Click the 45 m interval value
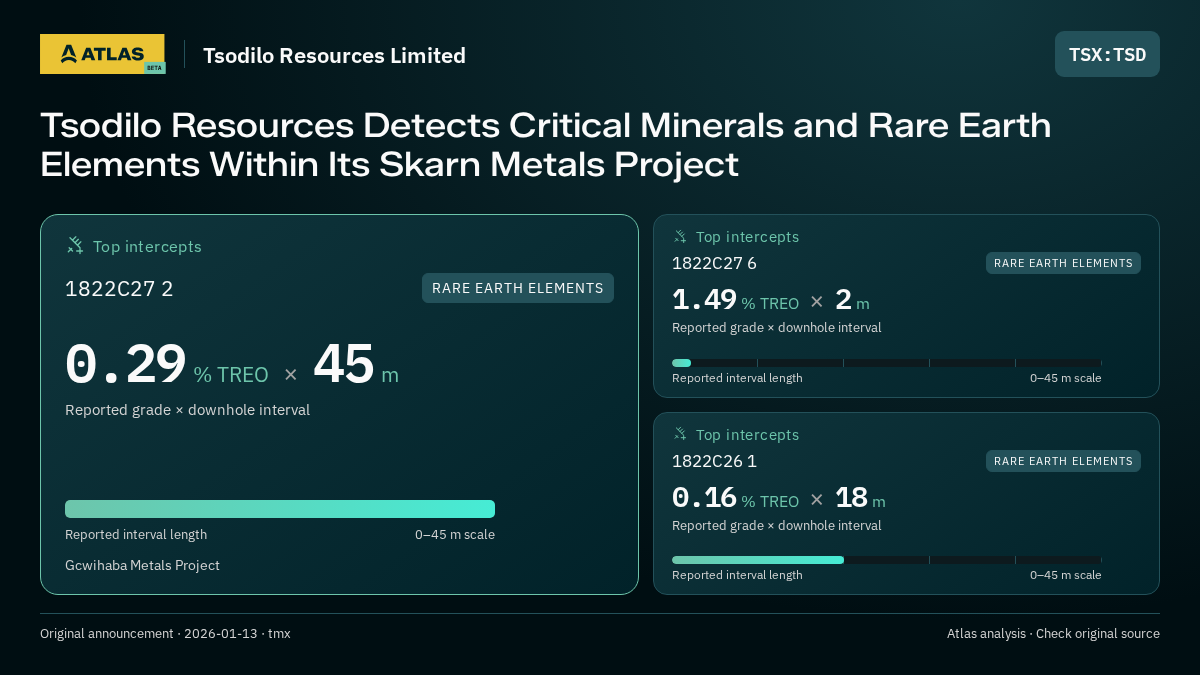The height and width of the screenshot is (675, 1200). coord(356,365)
